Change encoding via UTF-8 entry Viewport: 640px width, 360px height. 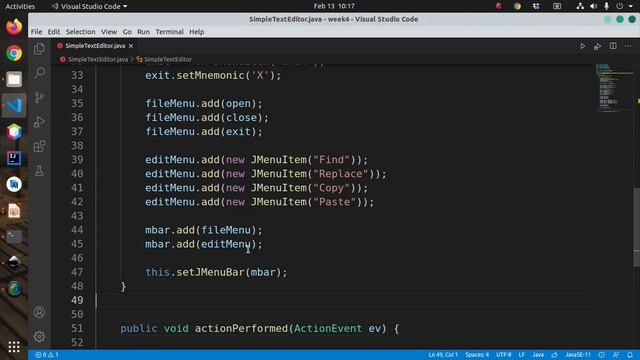tap(504, 355)
